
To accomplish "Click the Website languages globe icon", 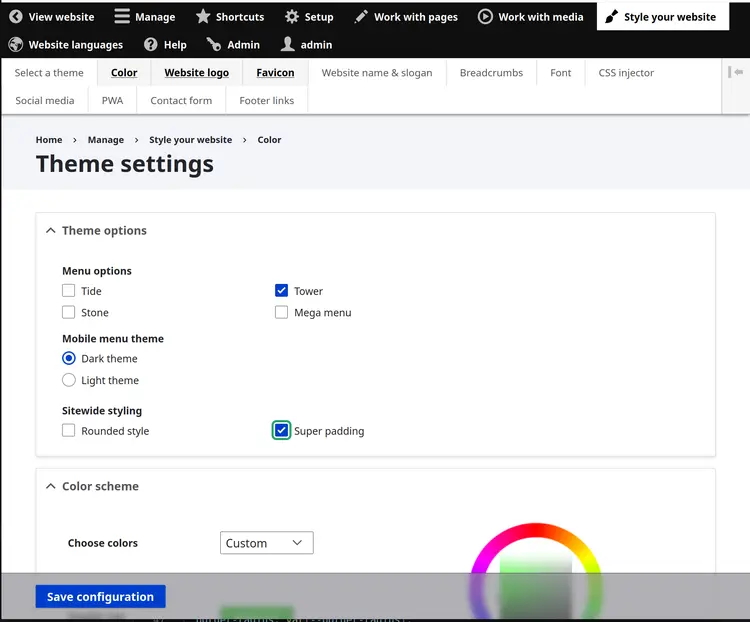I will pyautogui.click(x=16, y=44).
